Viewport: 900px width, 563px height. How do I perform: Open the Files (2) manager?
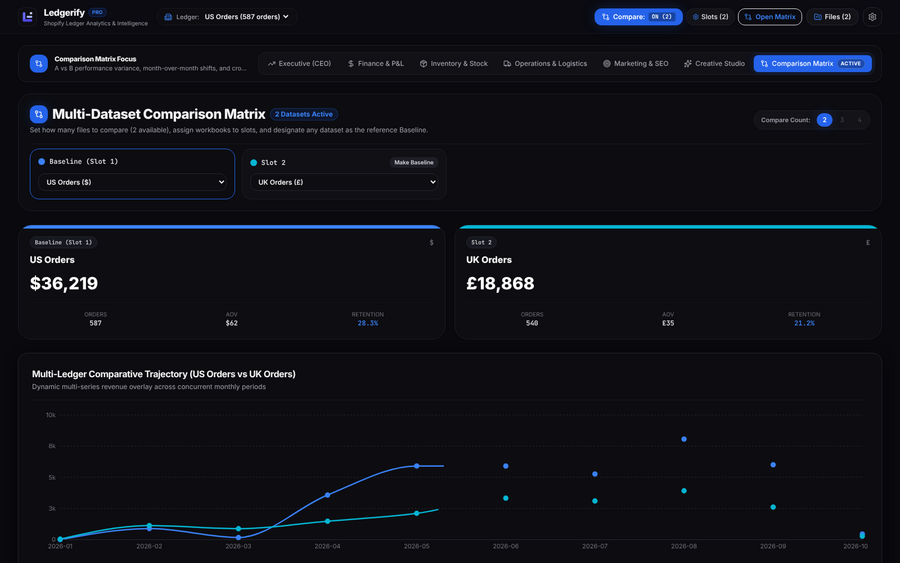[x=832, y=17]
